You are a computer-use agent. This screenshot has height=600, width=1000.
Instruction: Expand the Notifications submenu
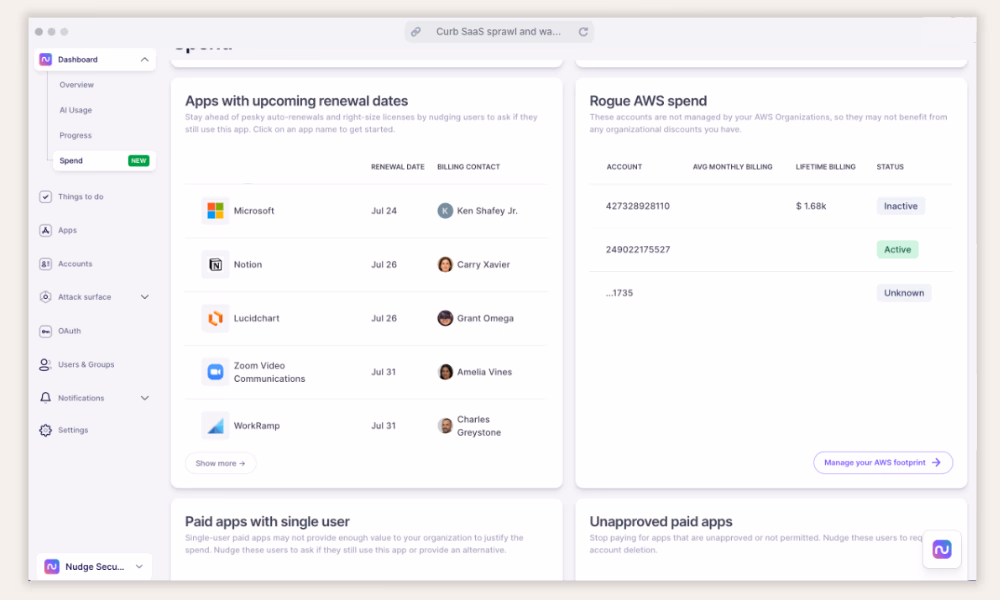click(x=144, y=398)
